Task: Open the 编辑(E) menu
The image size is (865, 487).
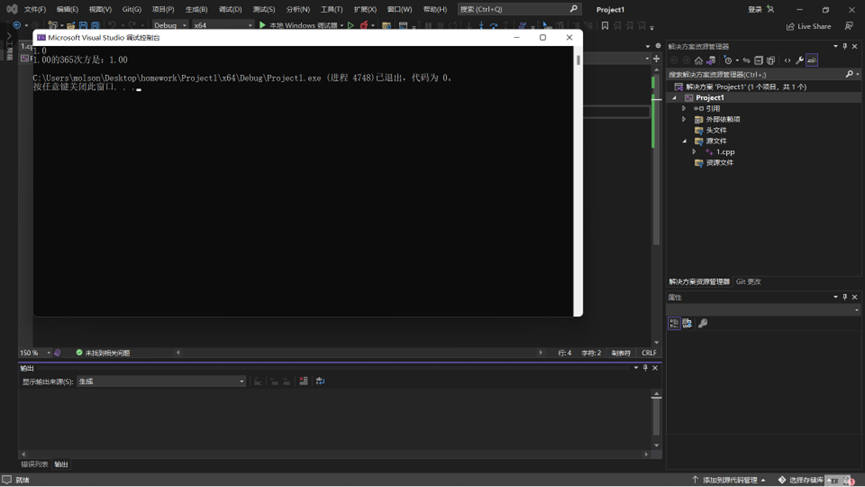Action: coord(67,9)
